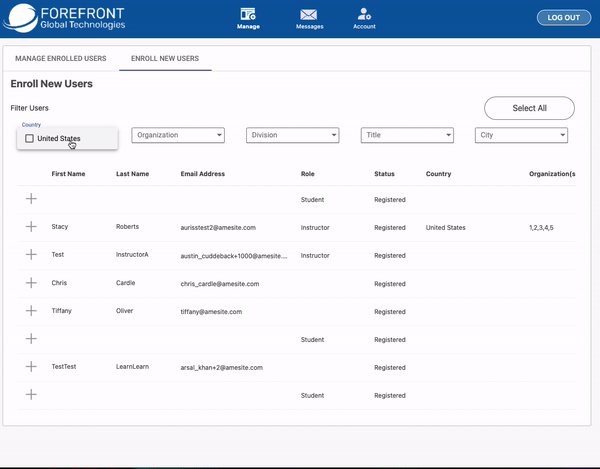Click plus icon for Chris Cardle

(31, 283)
